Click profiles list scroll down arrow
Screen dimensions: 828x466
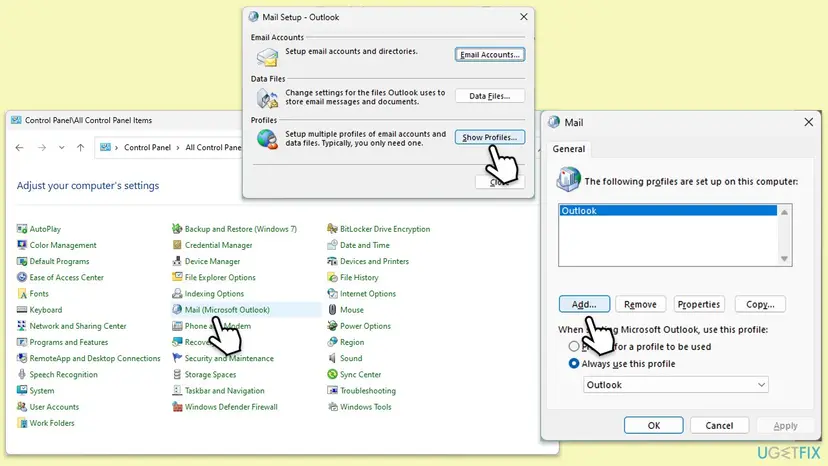click(784, 258)
